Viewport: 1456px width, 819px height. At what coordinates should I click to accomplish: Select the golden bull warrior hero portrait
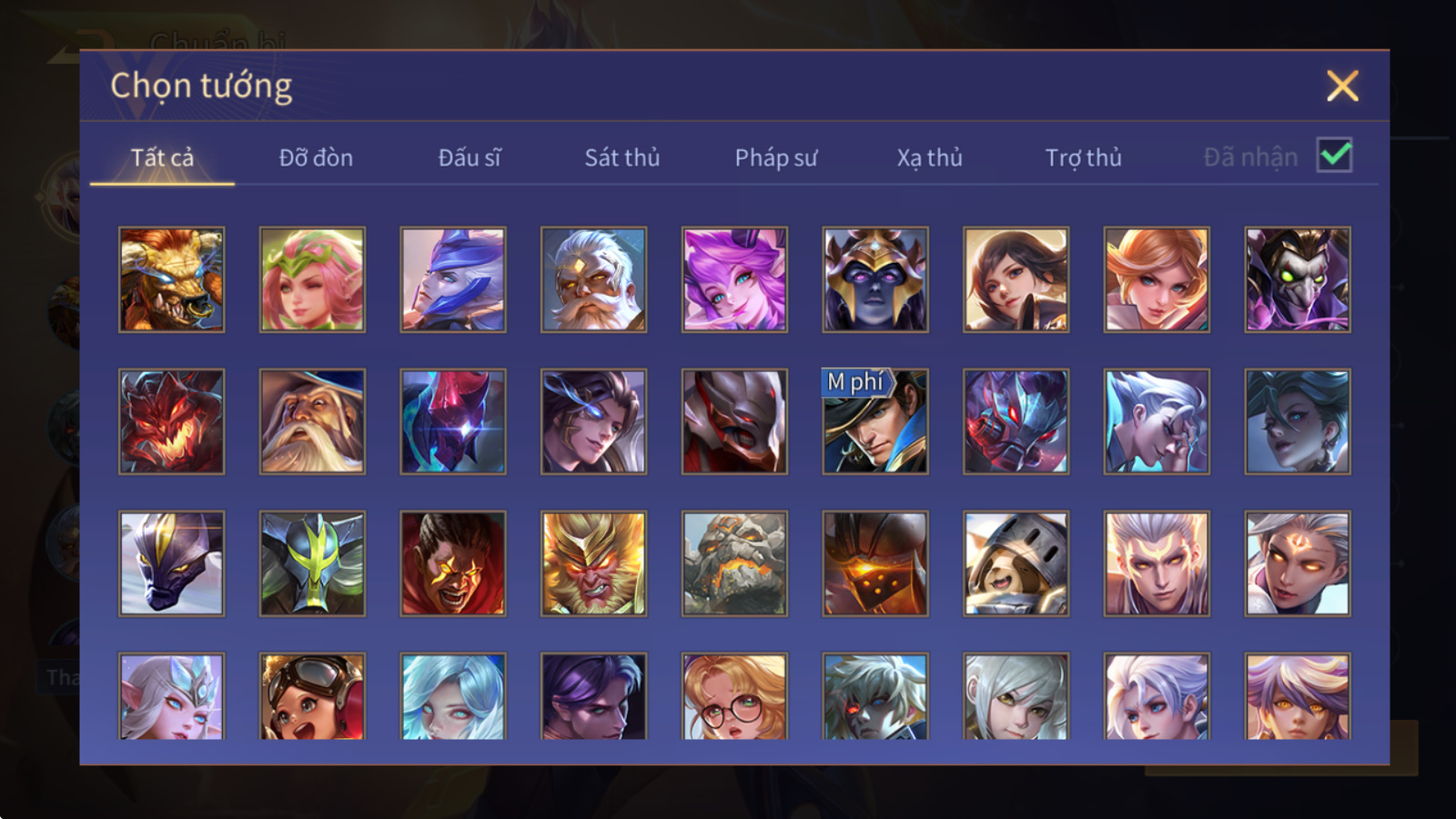coord(171,279)
